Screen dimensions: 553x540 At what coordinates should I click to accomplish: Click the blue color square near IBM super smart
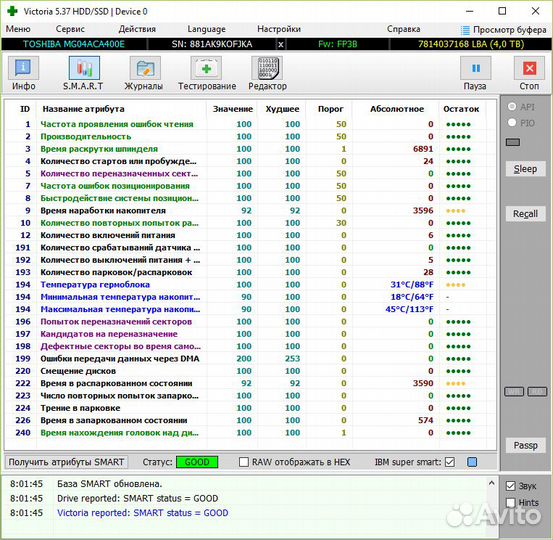472,462
